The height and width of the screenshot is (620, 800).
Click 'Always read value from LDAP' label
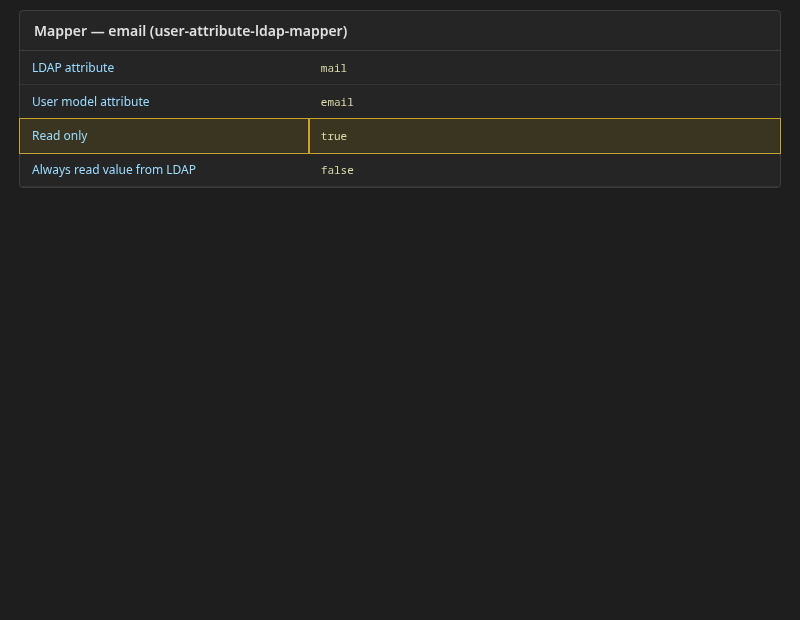[114, 170]
